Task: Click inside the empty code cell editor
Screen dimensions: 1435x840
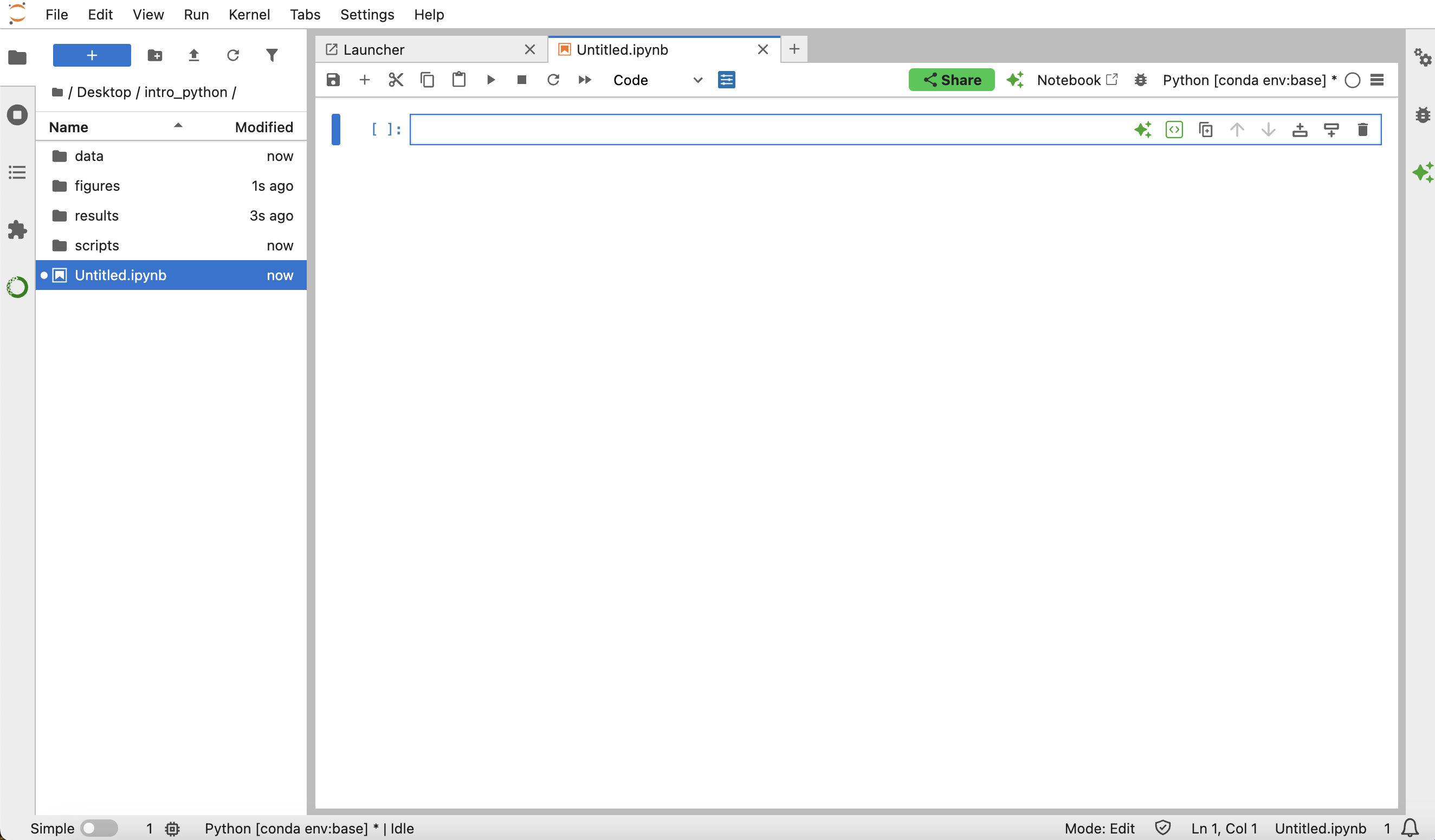Action: click(x=740, y=130)
